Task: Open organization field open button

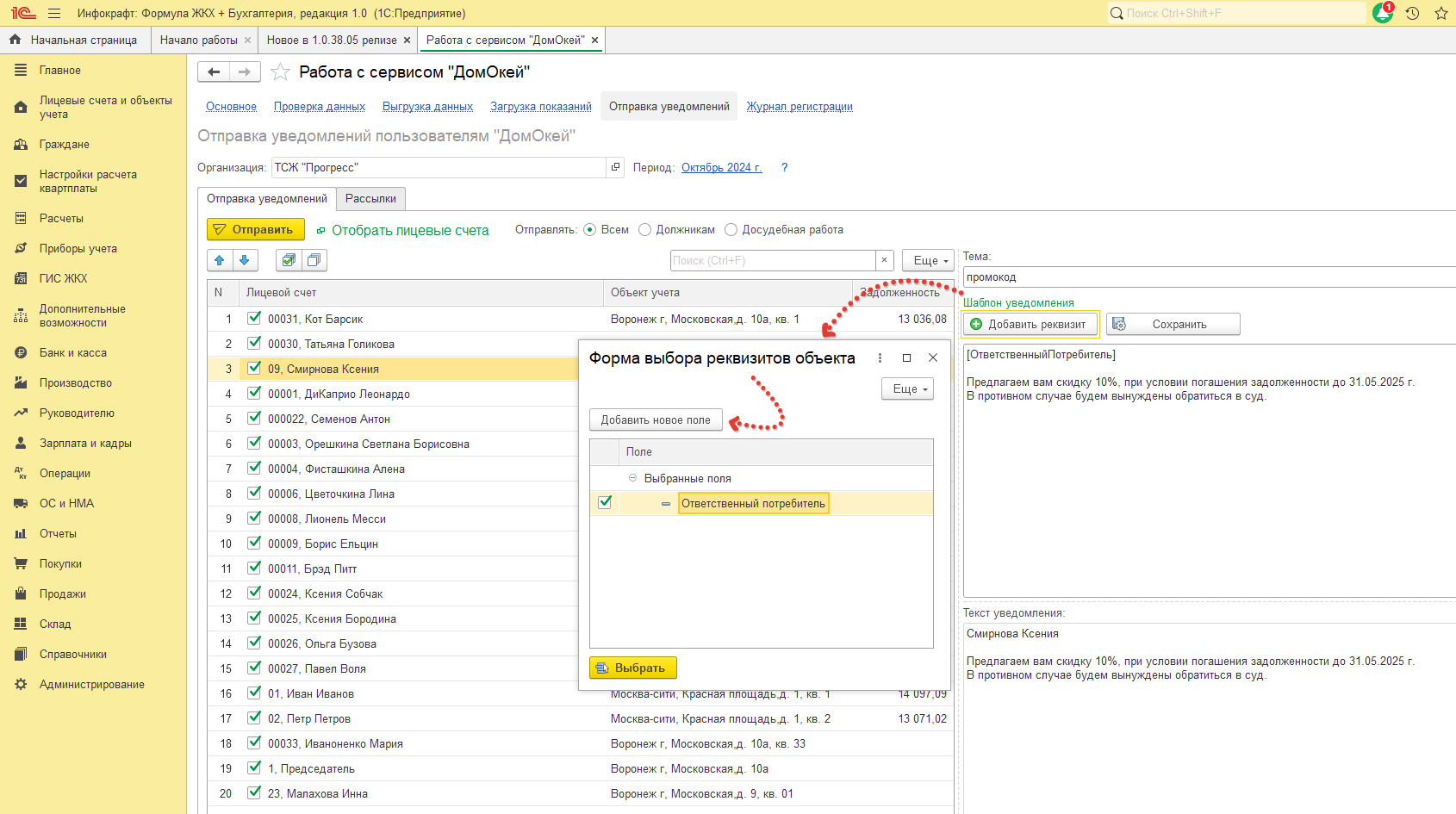Action: (x=615, y=167)
